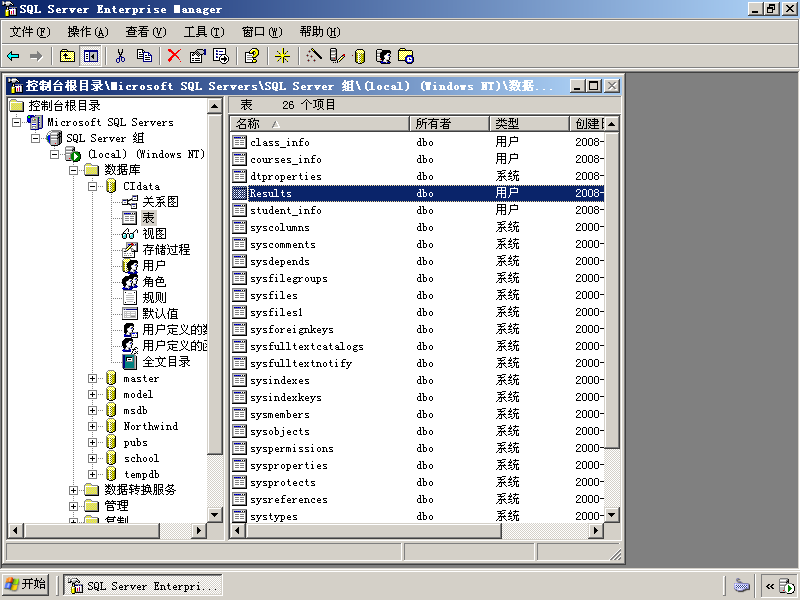Open the 查看(V) menu
Viewport: 800px width, 600px height.
tap(146, 32)
